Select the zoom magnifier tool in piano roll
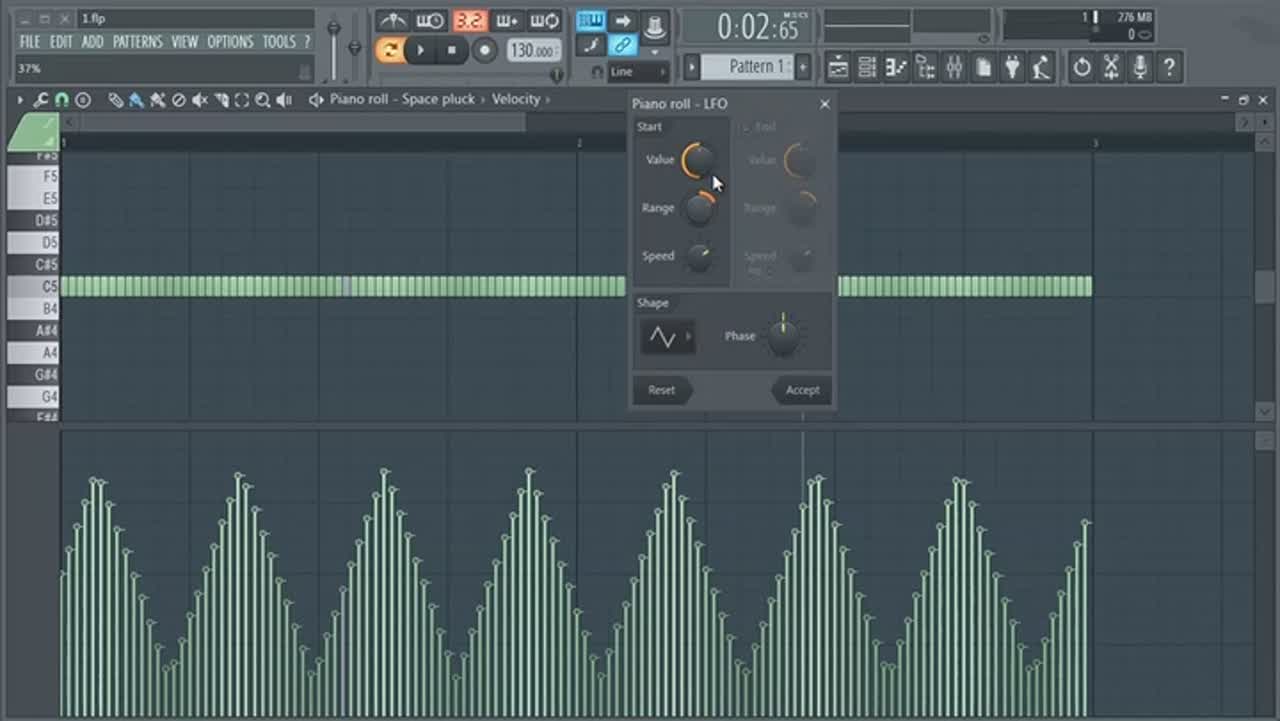This screenshot has height=721, width=1280. 262,100
